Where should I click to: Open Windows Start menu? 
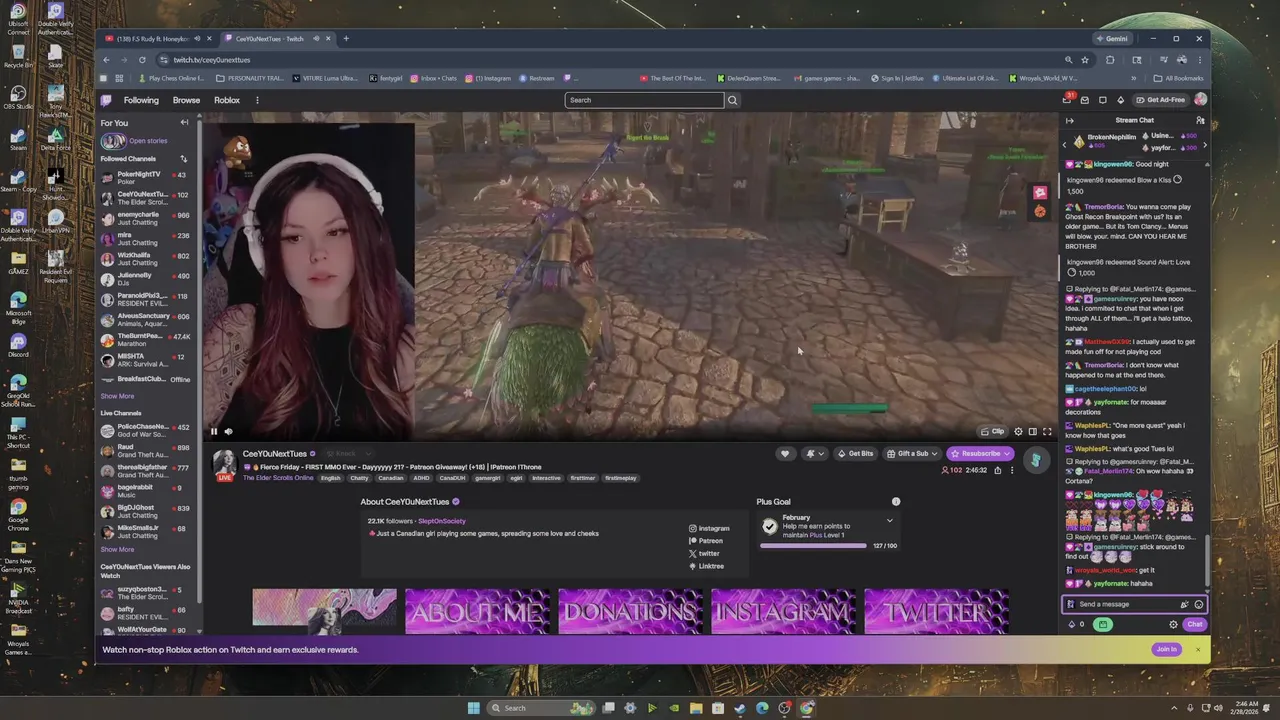point(473,708)
